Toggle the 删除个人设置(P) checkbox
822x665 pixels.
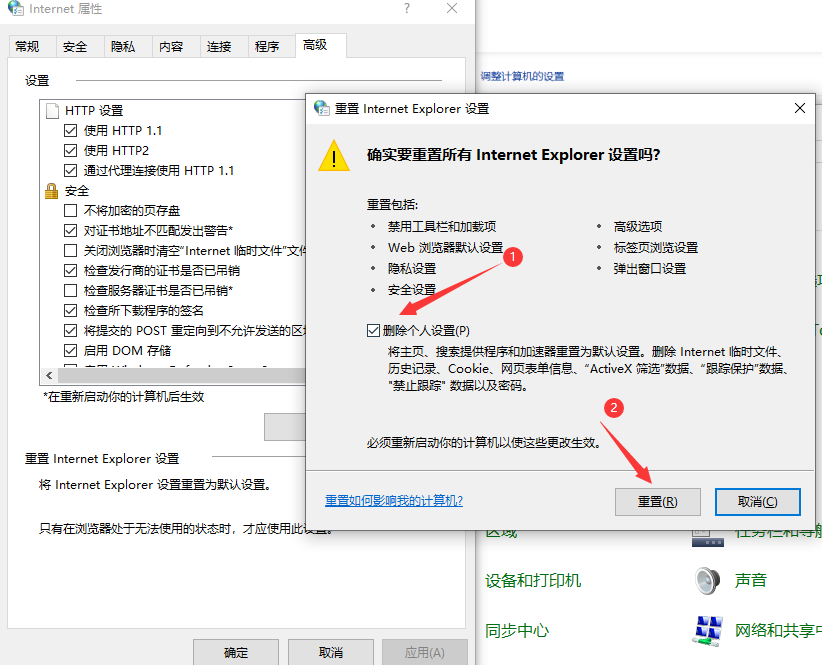373,331
